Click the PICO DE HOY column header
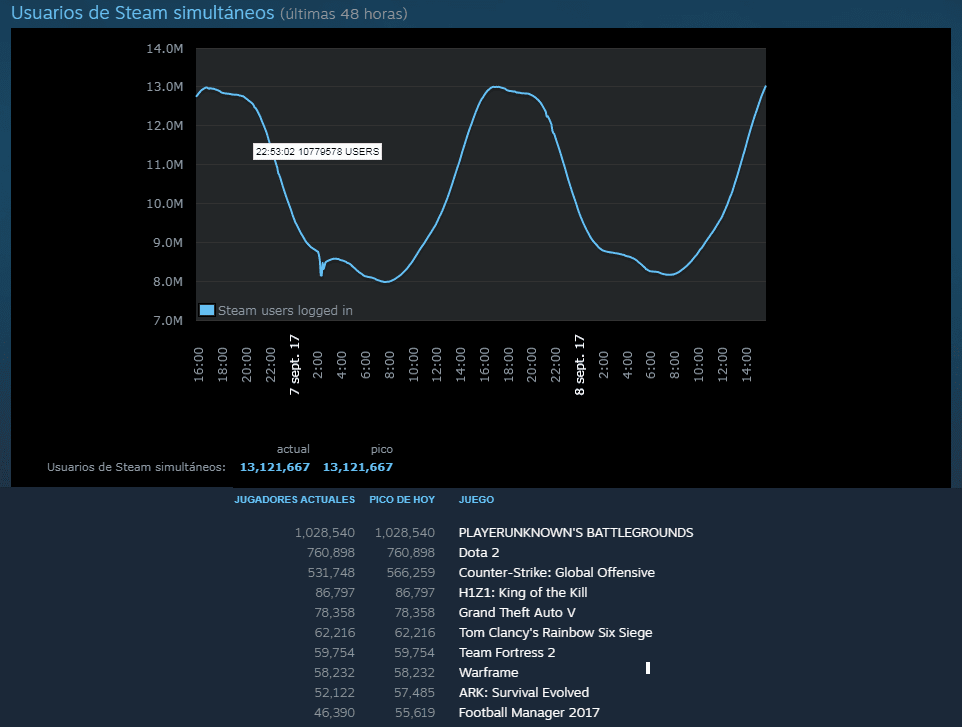The image size is (962, 727). pos(402,499)
